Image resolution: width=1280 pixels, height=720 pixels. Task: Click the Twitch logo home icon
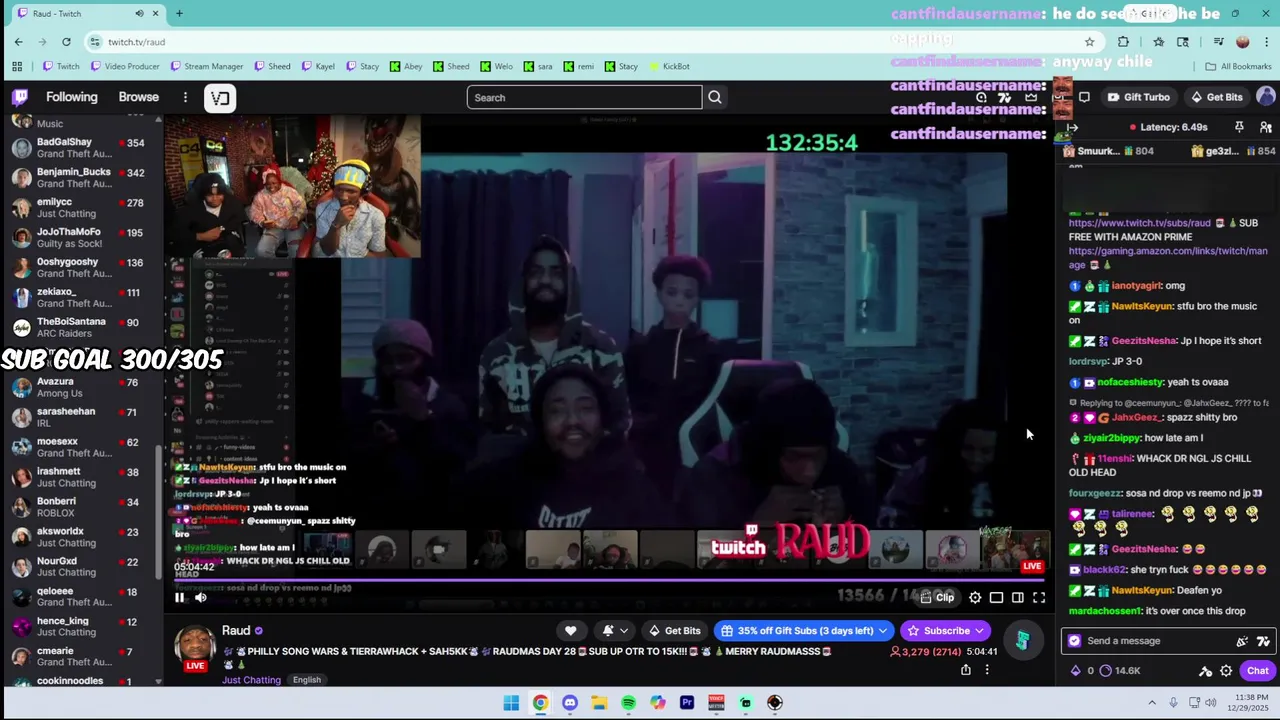[20, 97]
